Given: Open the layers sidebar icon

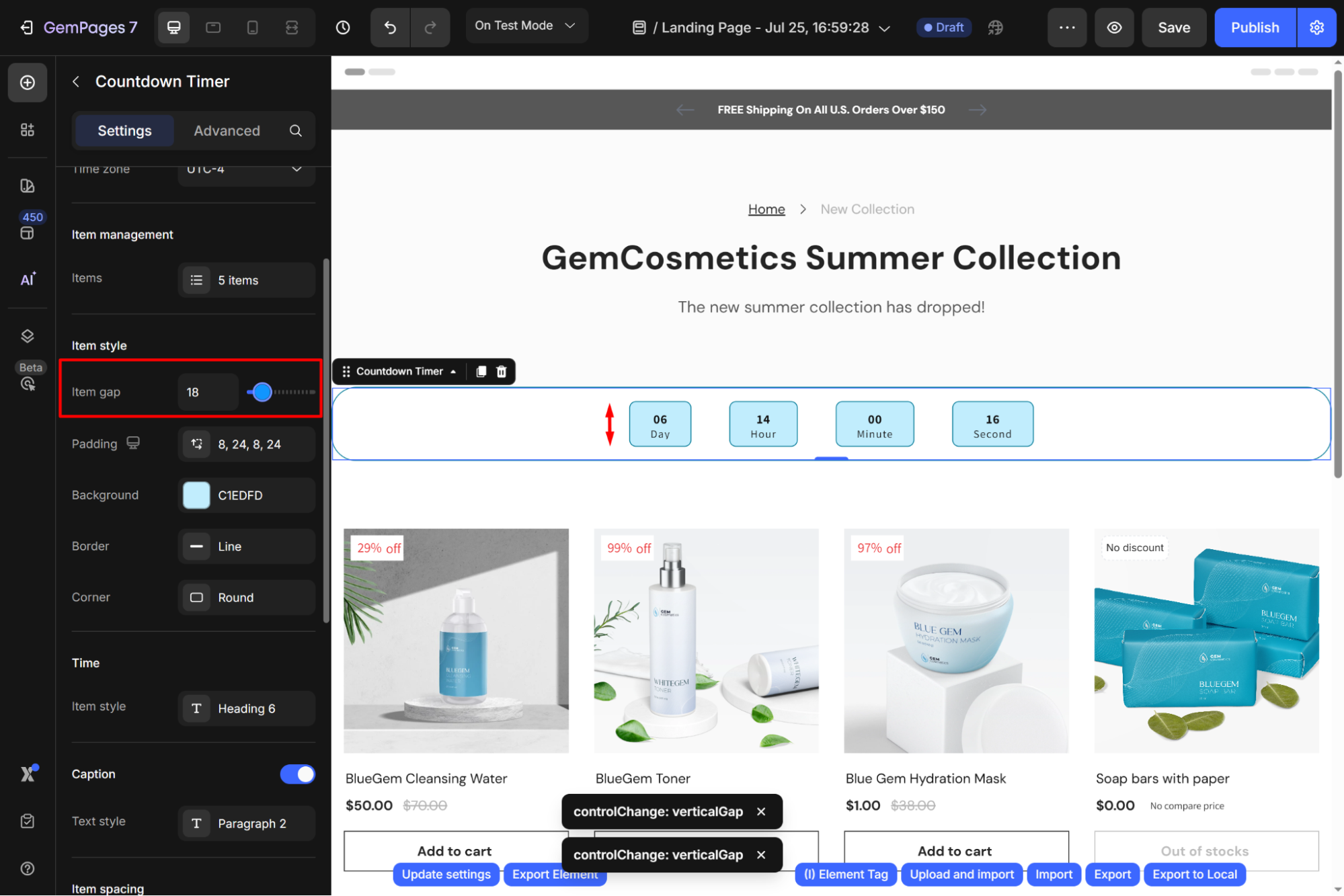Looking at the screenshot, I should click(x=28, y=336).
